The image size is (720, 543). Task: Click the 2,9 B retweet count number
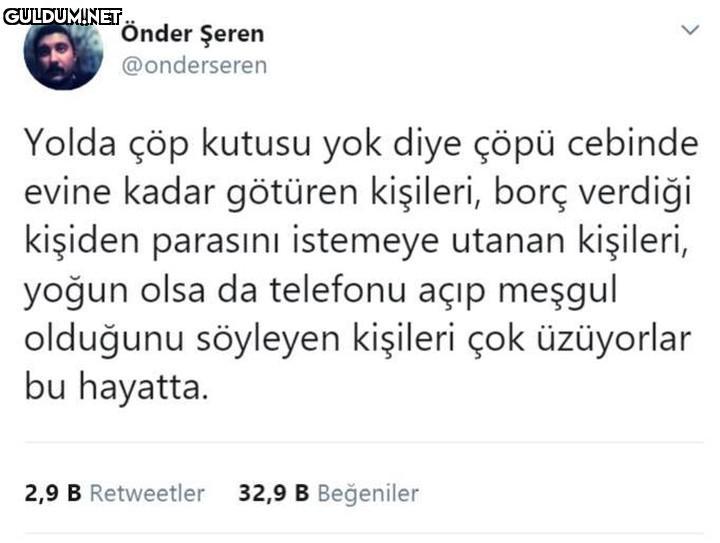point(53,493)
